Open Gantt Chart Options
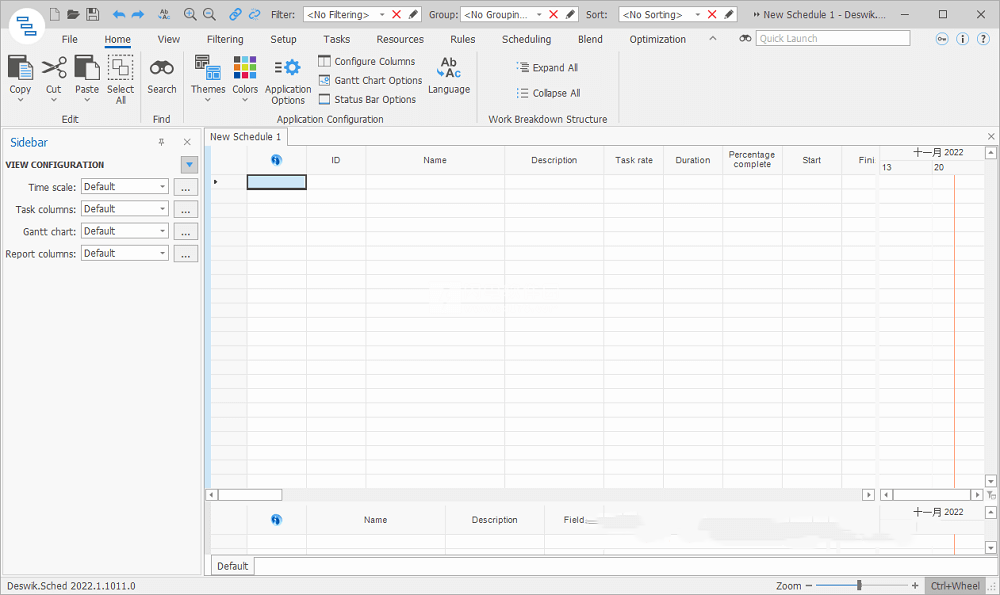 [371, 80]
